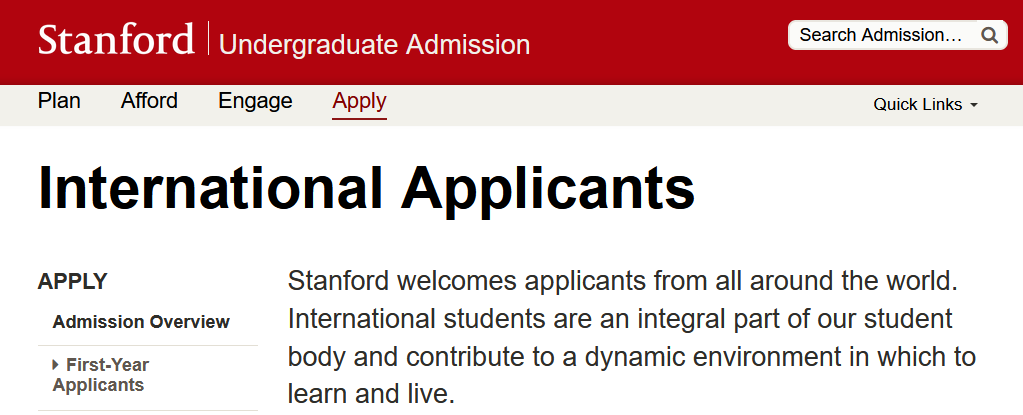Focus the Search Admission text field
The height and width of the screenshot is (415, 1023).
(x=880, y=35)
